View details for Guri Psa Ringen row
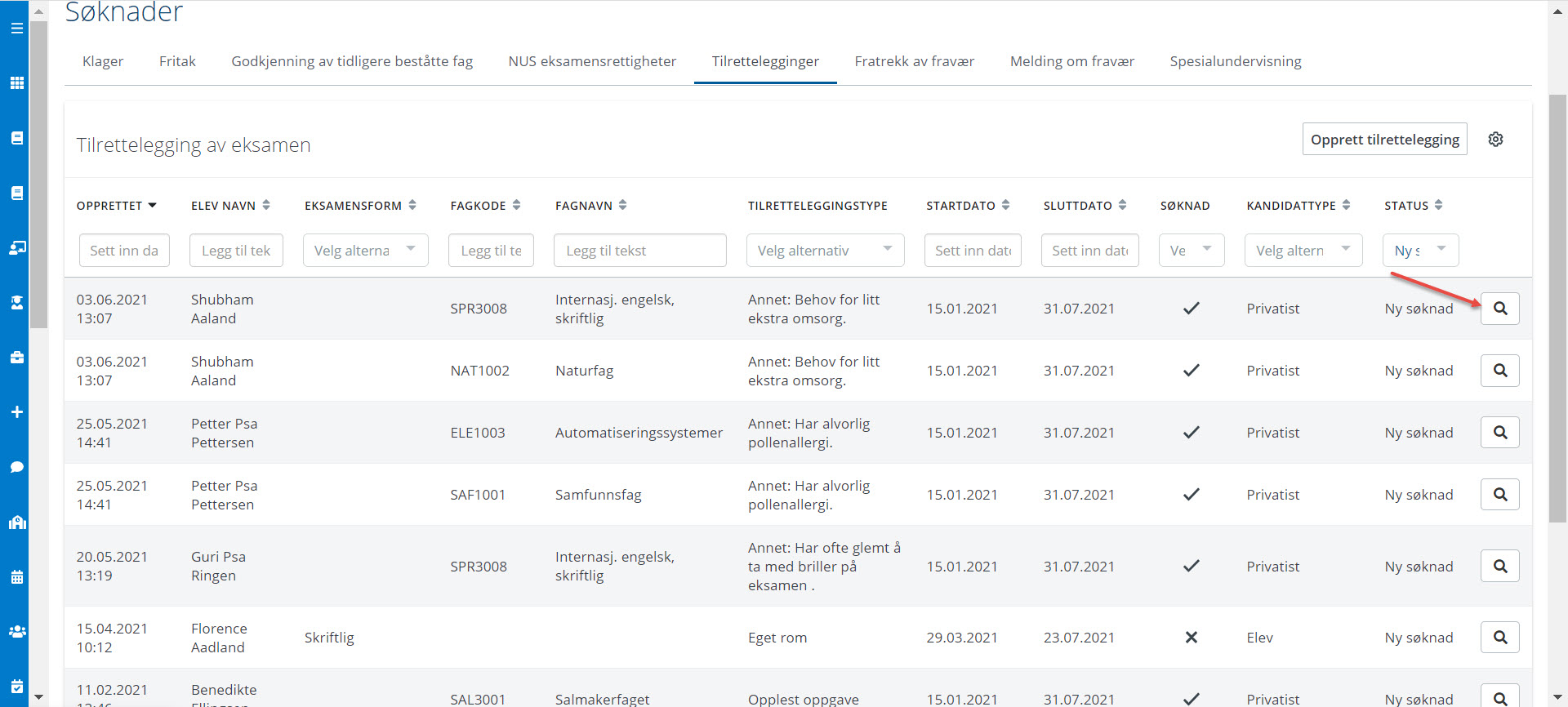This screenshot has width=1568, height=707. pos(1500,567)
